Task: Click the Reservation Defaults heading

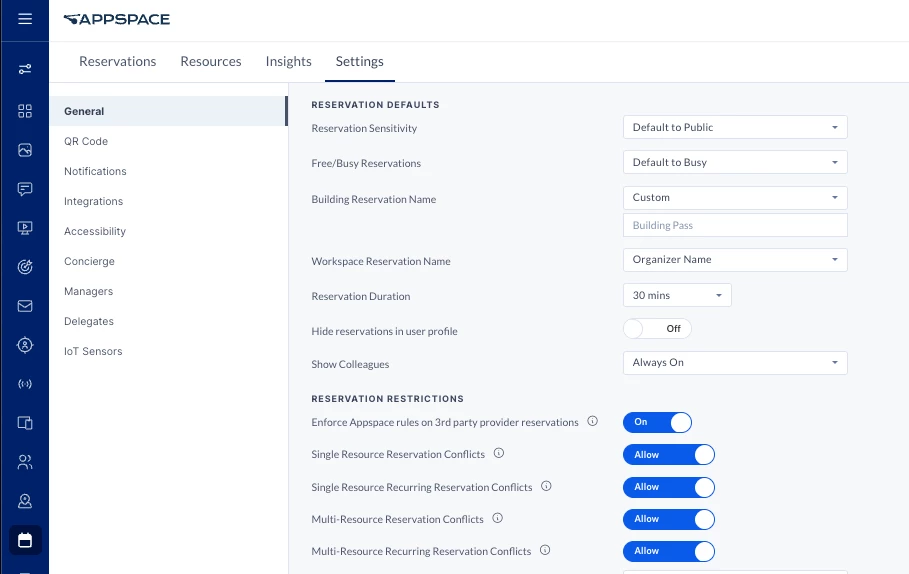Action: (x=375, y=105)
